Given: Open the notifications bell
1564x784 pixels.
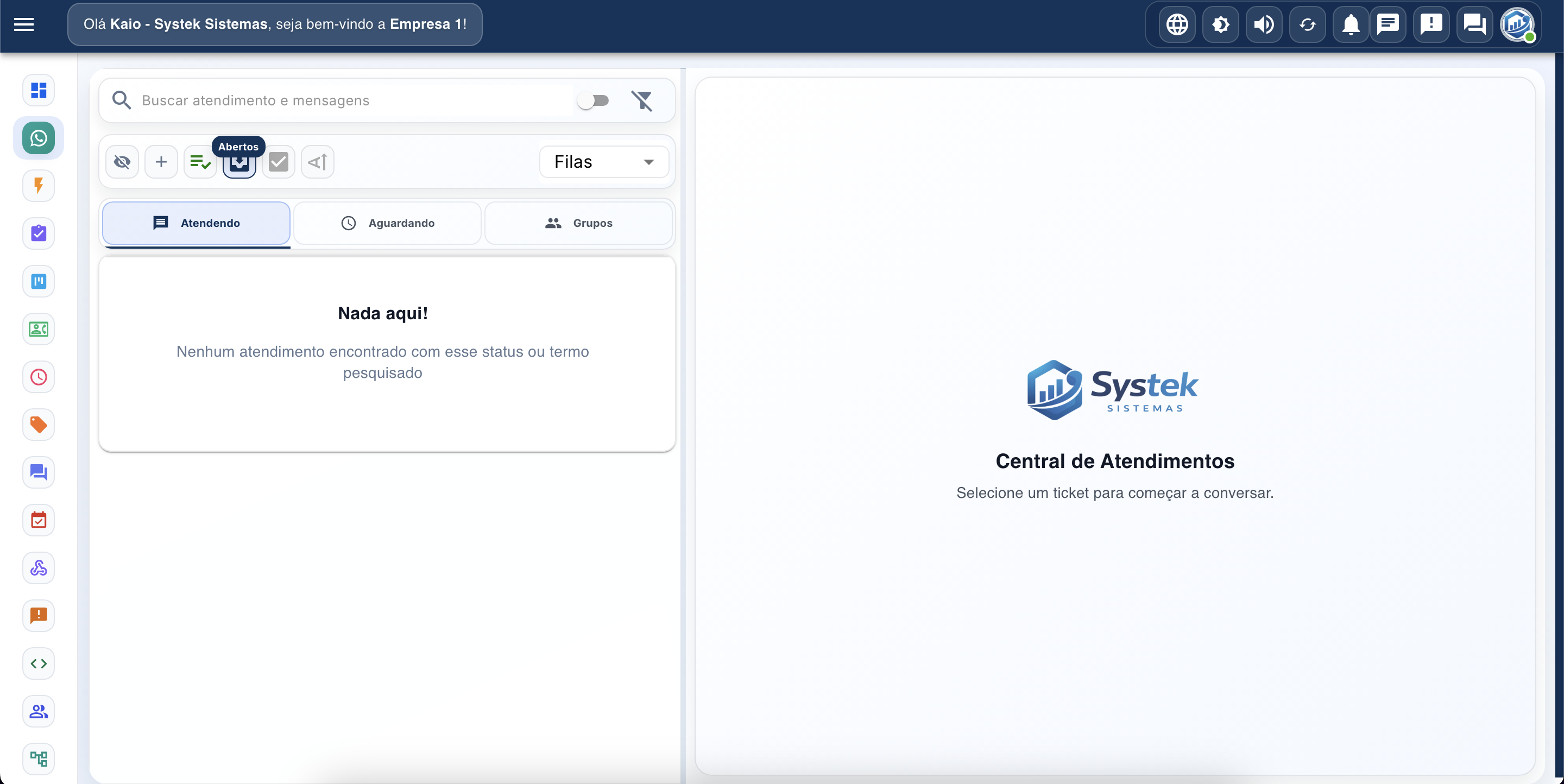Looking at the screenshot, I should (x=1350, y=24).
